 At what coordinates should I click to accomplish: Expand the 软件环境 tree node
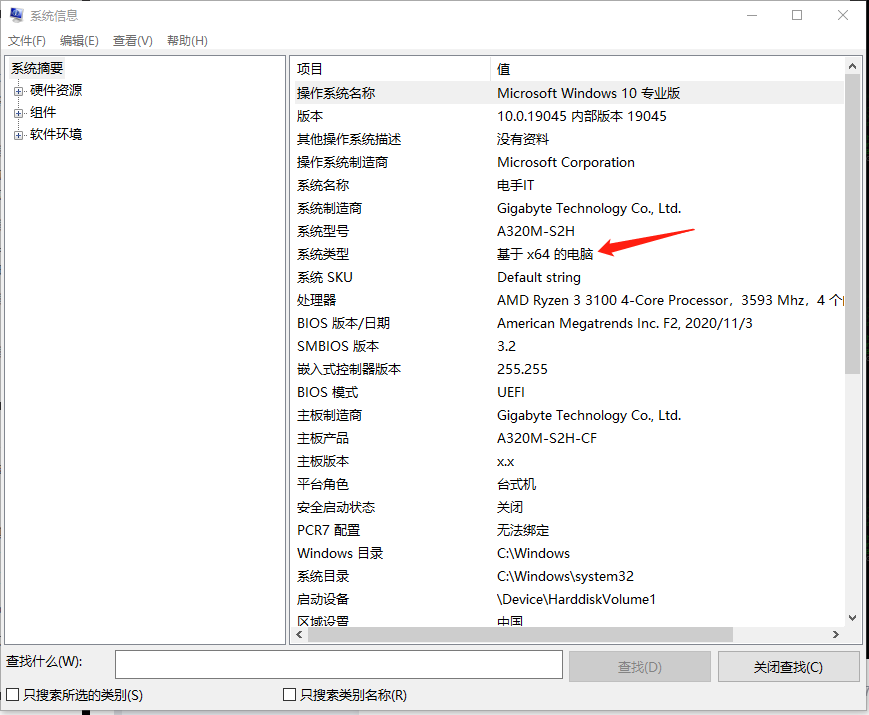[18, 135]
